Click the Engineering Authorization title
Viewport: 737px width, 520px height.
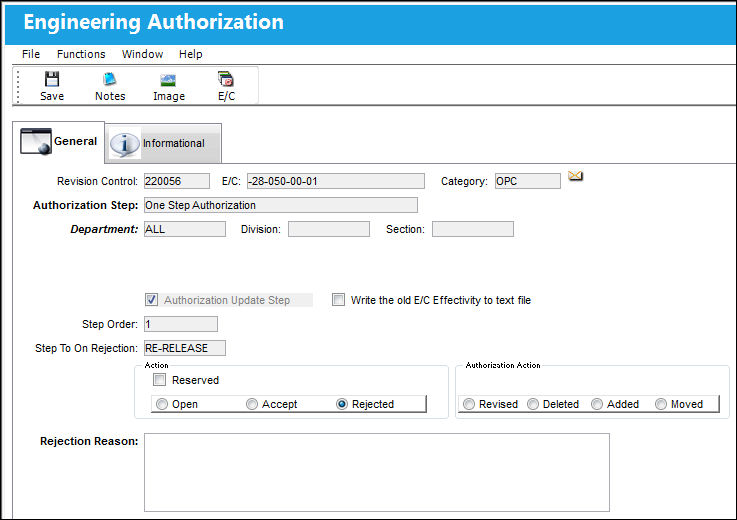154,22
